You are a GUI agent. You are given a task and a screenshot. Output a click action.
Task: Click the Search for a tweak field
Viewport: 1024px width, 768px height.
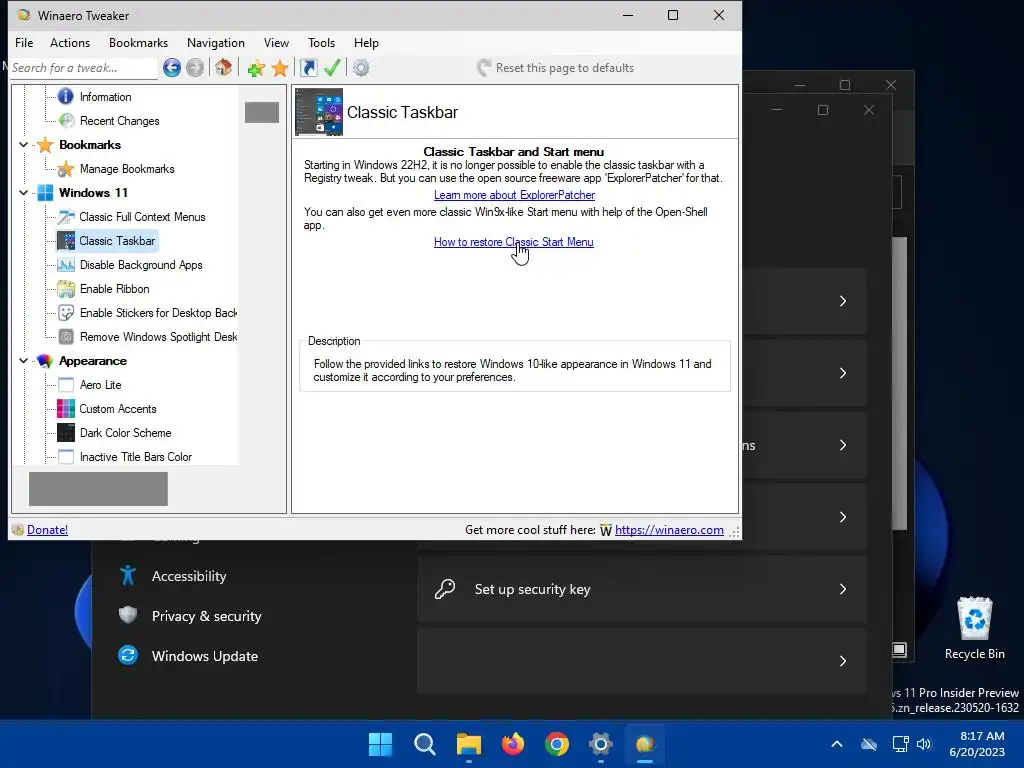pos(84,68)
